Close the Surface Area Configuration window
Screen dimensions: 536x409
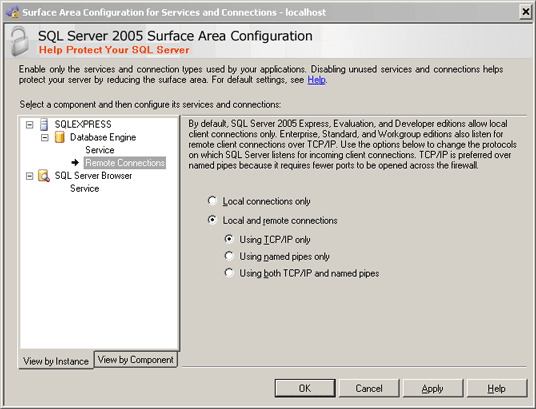coord(526,12)
